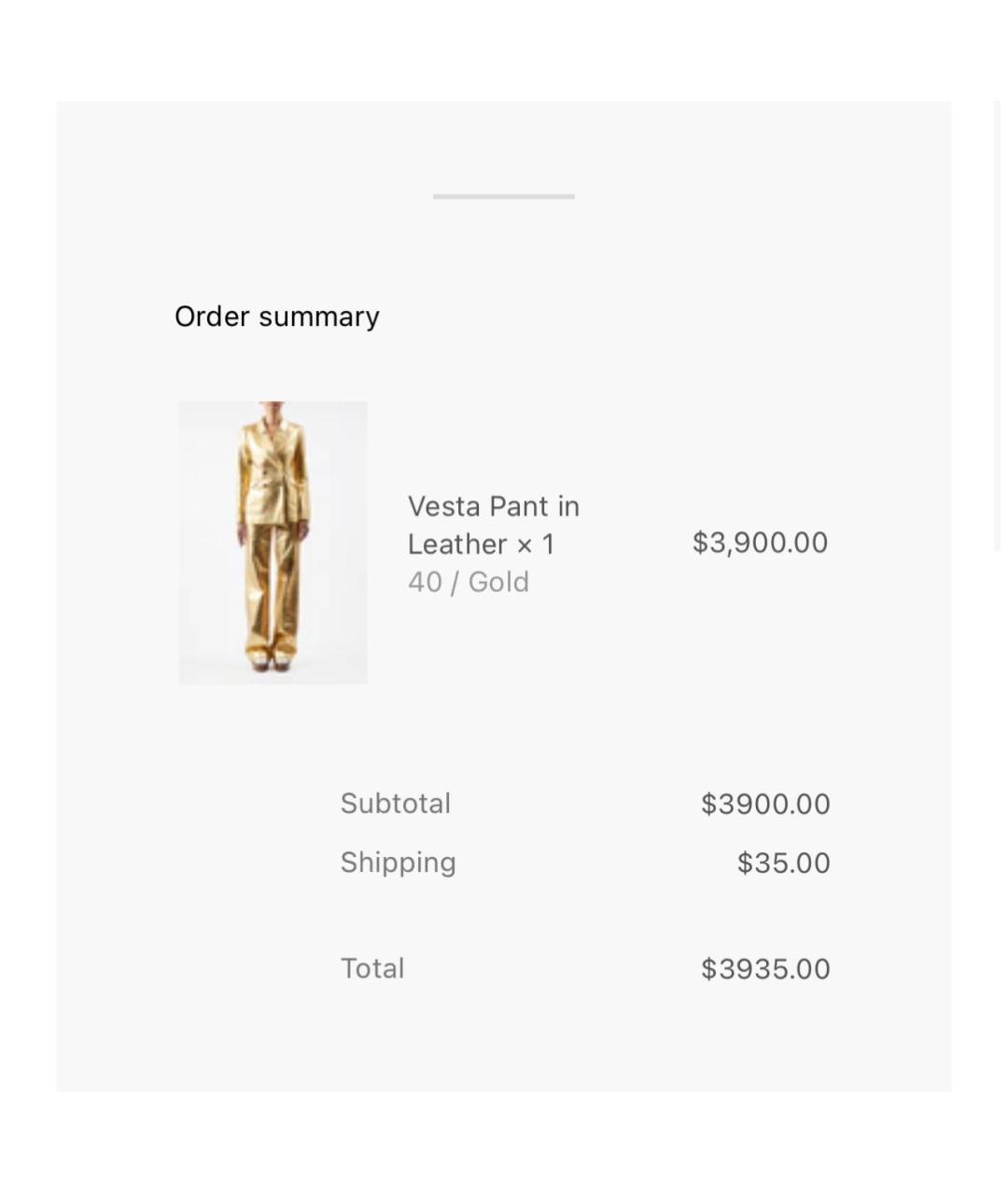Viewport: 1008px width, 1195px height.
Task: Click the Gold color label
Action: coord(498,583)
